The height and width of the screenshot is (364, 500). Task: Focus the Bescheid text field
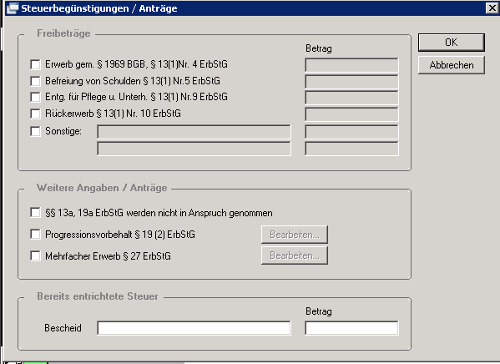[194, 328]
